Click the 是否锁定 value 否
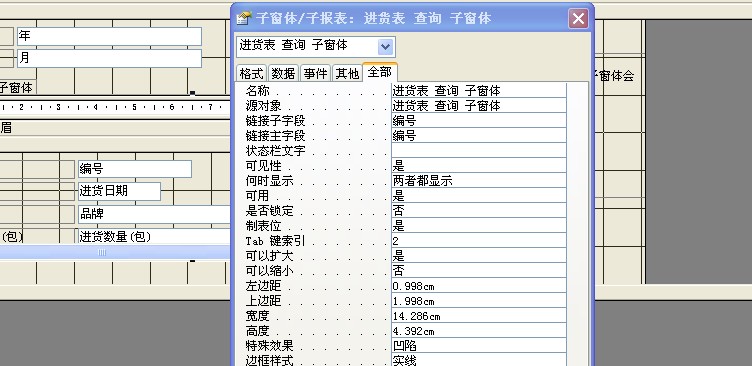Image resolution: width=752 pixels, height=366 pixels. (479, 211)
